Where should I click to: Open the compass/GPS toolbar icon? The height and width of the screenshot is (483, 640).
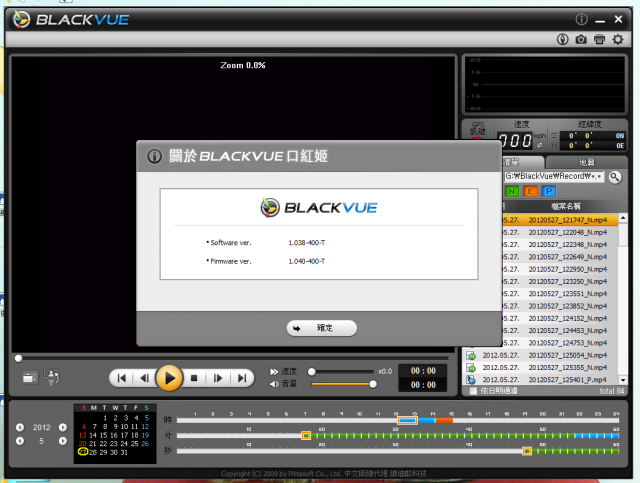pos(562,39)
